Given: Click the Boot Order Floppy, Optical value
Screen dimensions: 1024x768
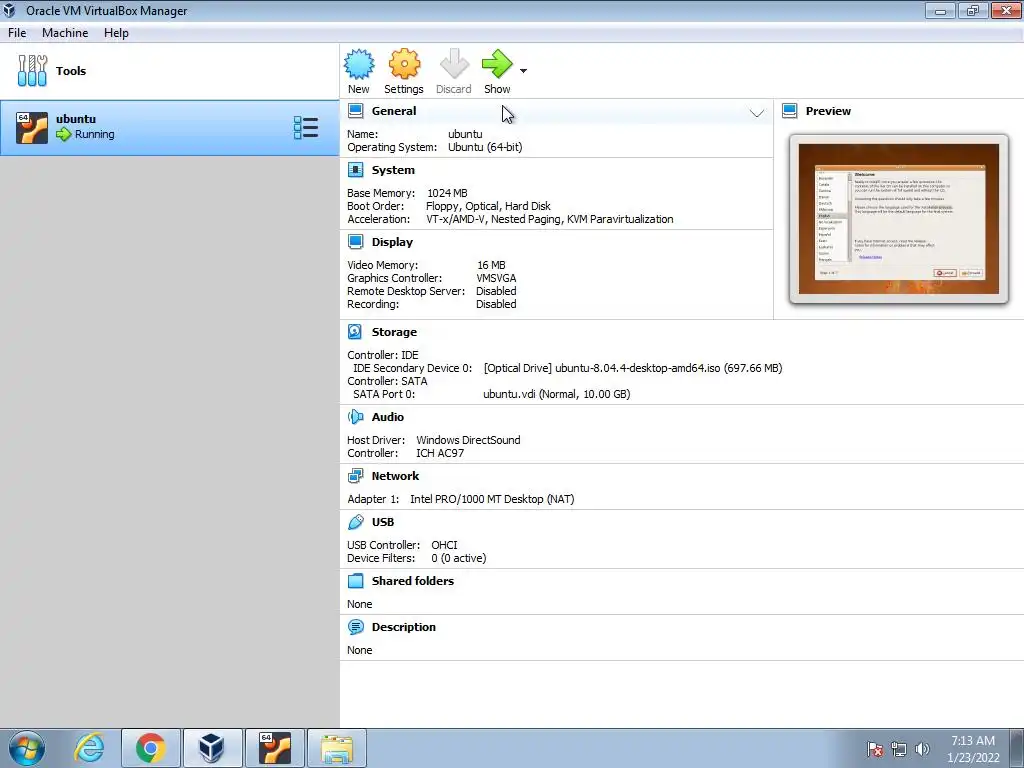Looking at the screenshot, I should [x=488, y=206].
